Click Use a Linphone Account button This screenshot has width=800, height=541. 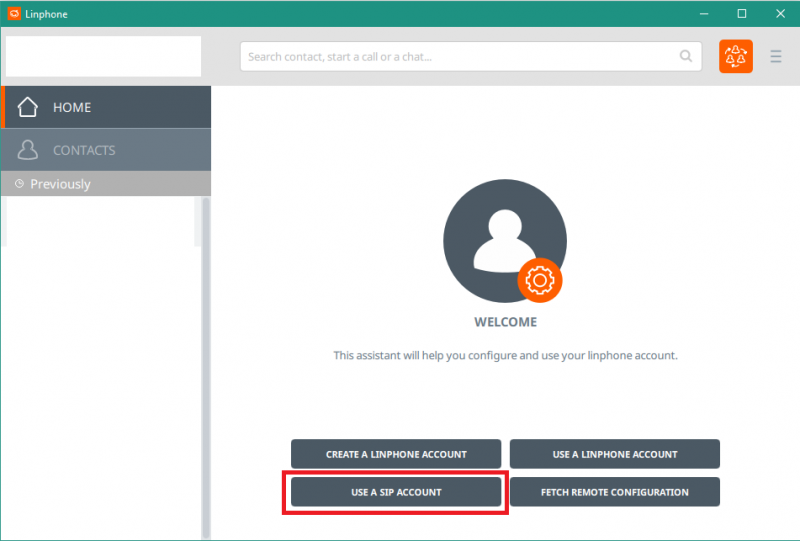615,454
